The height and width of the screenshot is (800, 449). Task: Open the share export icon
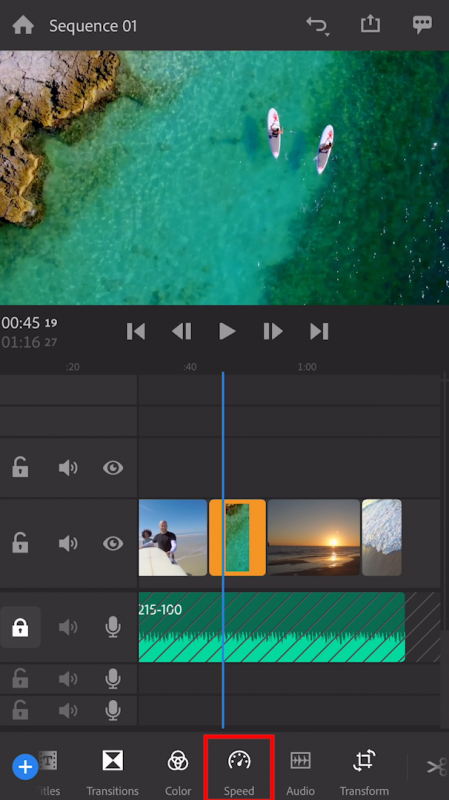tap(370, 24)
